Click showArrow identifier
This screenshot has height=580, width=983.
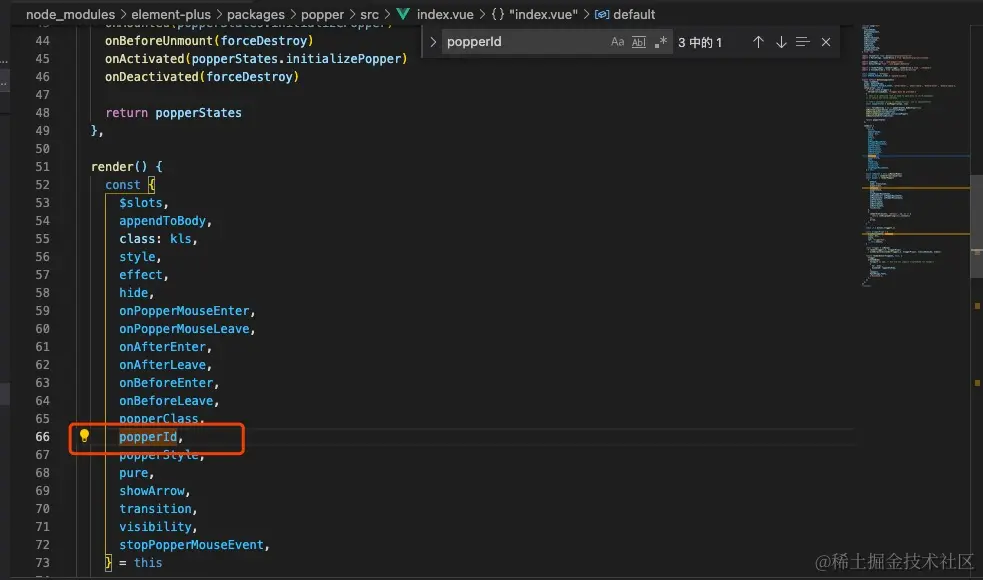(x=152, y=491)
